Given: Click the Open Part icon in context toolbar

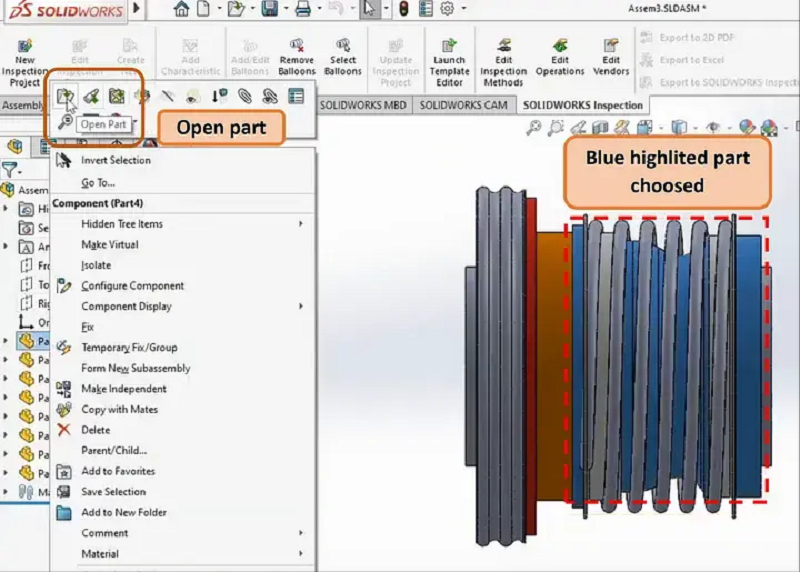Looking at the screenshot, I should click(66, 97).
